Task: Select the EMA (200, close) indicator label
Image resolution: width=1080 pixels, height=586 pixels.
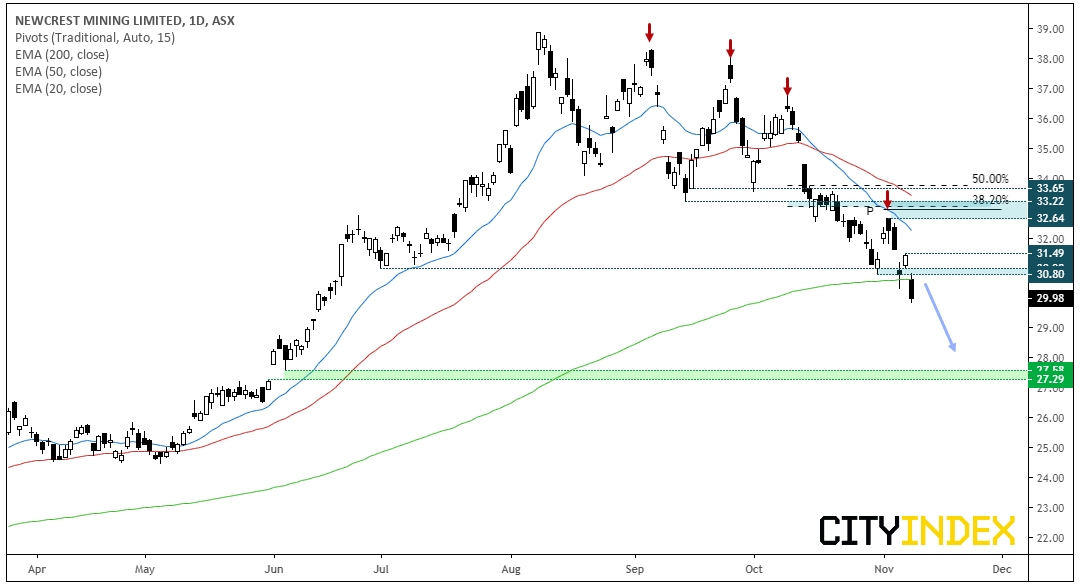Action: tap(62, 54)
